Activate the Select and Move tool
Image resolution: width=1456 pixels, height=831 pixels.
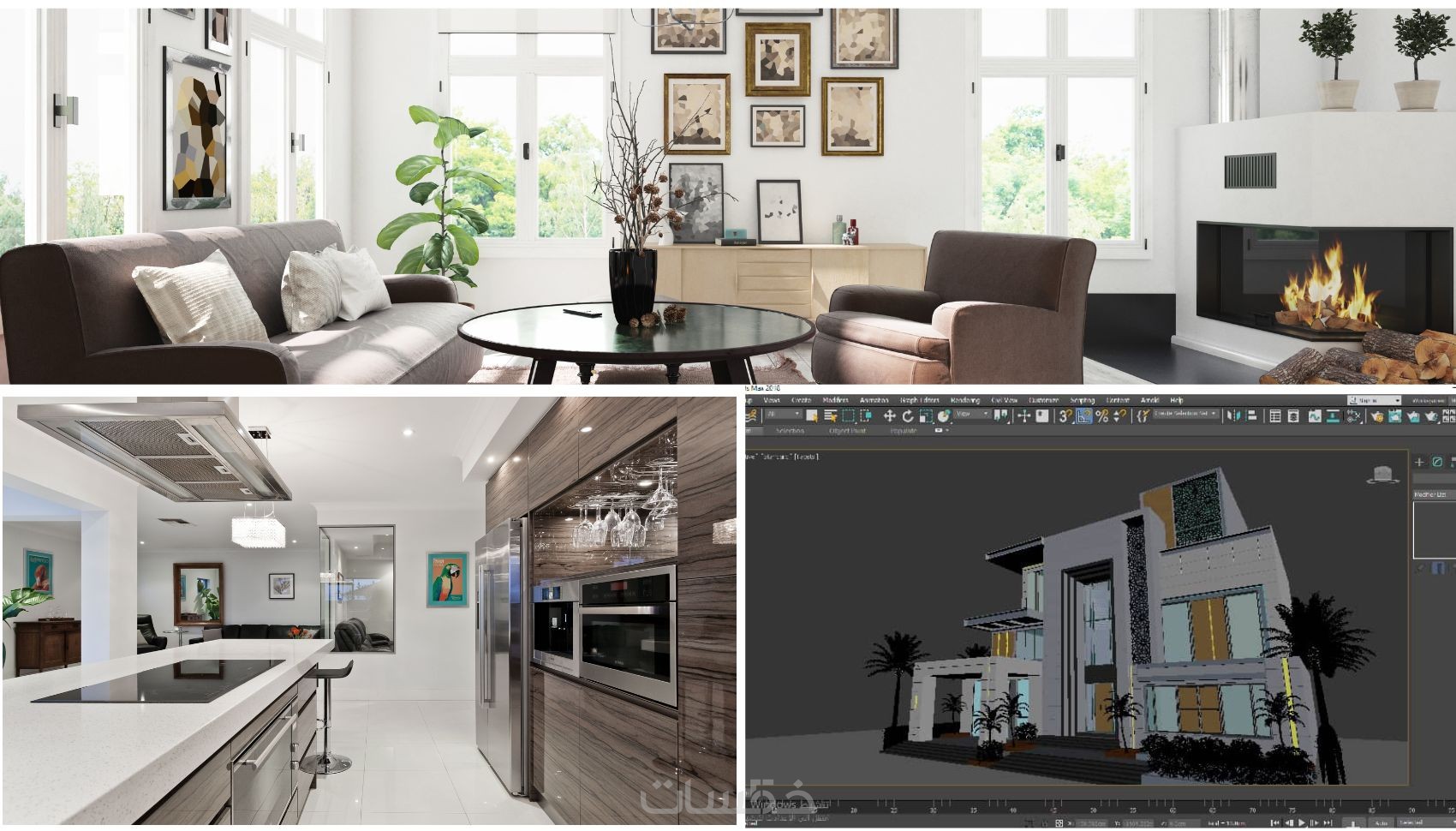(889, 415)
